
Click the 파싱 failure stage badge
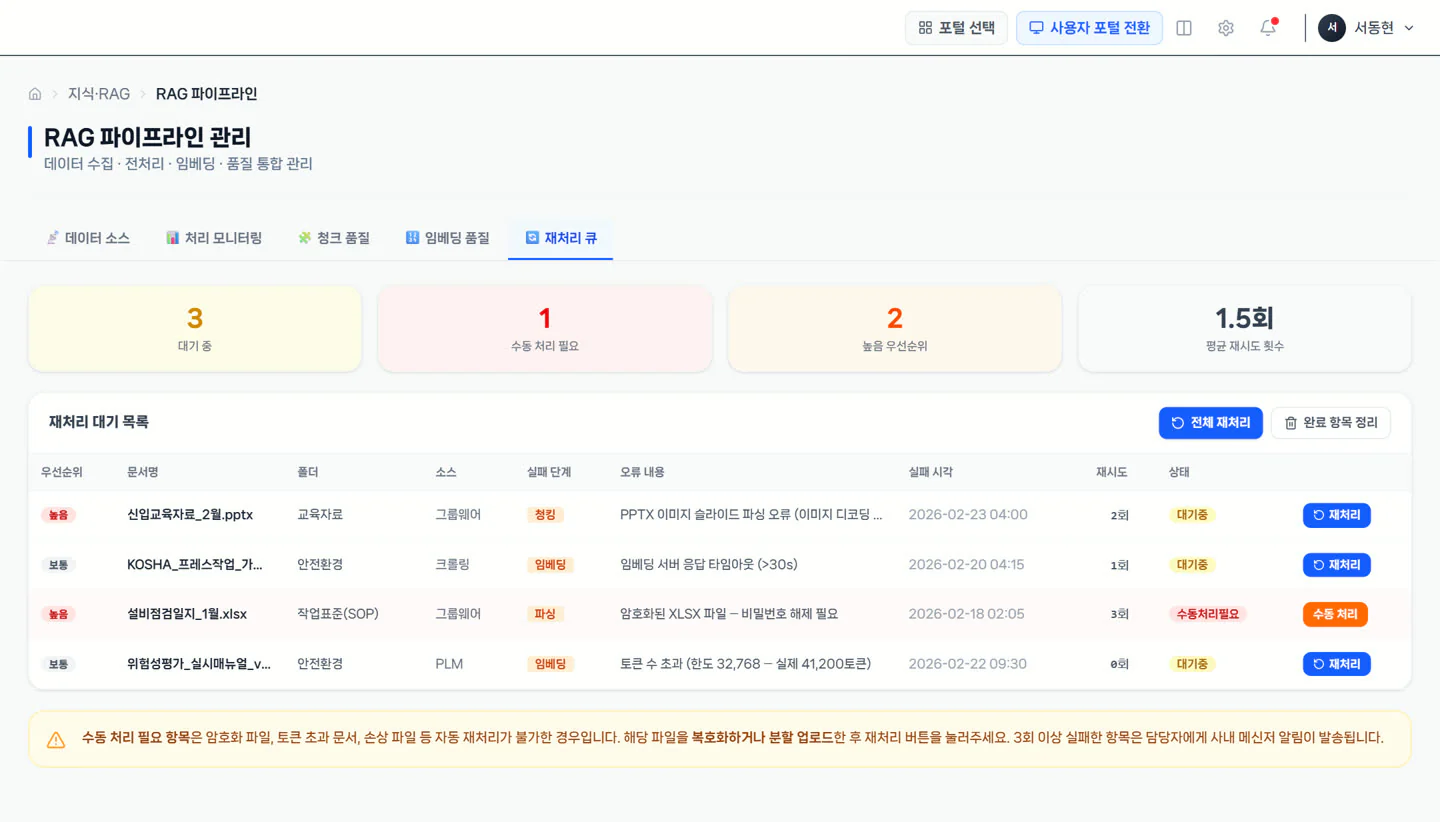[x=545, y=614]
